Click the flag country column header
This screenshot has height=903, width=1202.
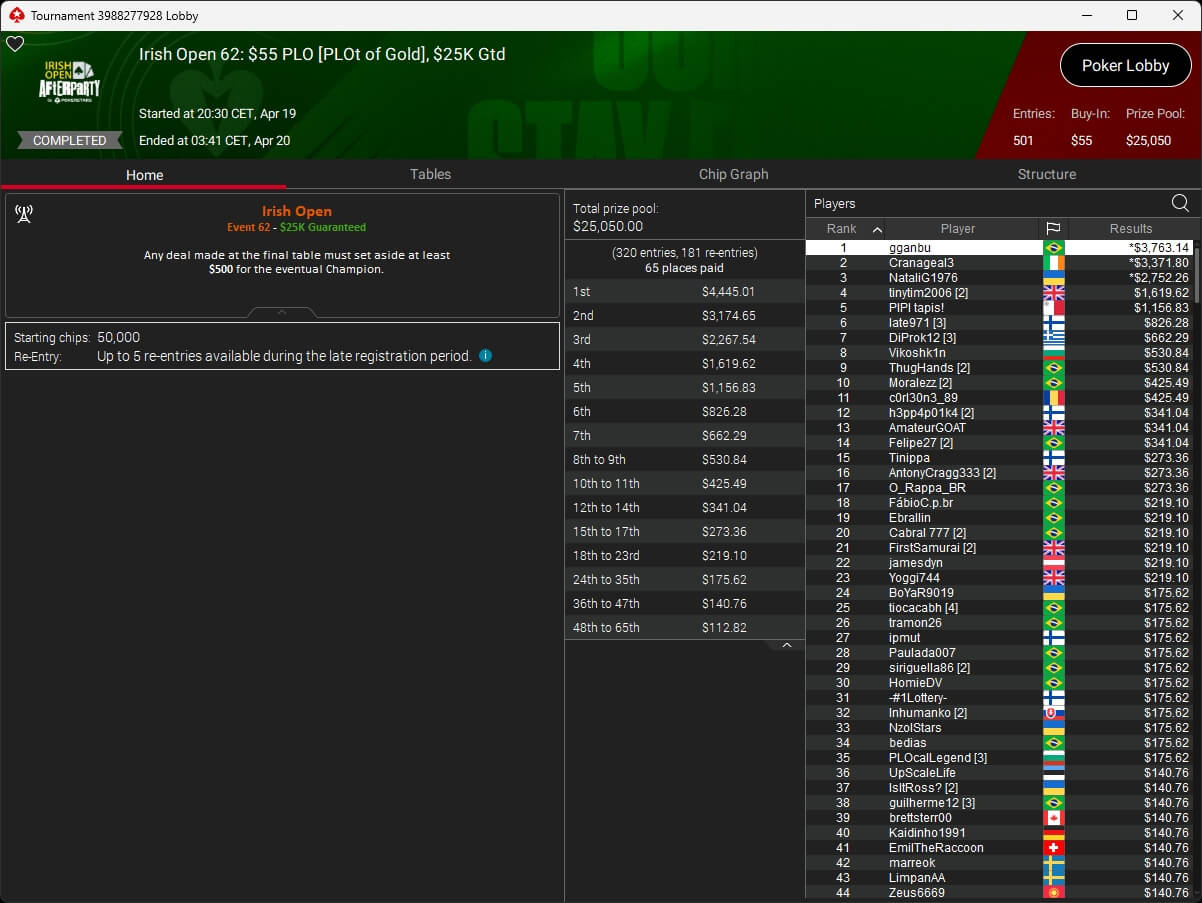click(x=1053, y=229)
